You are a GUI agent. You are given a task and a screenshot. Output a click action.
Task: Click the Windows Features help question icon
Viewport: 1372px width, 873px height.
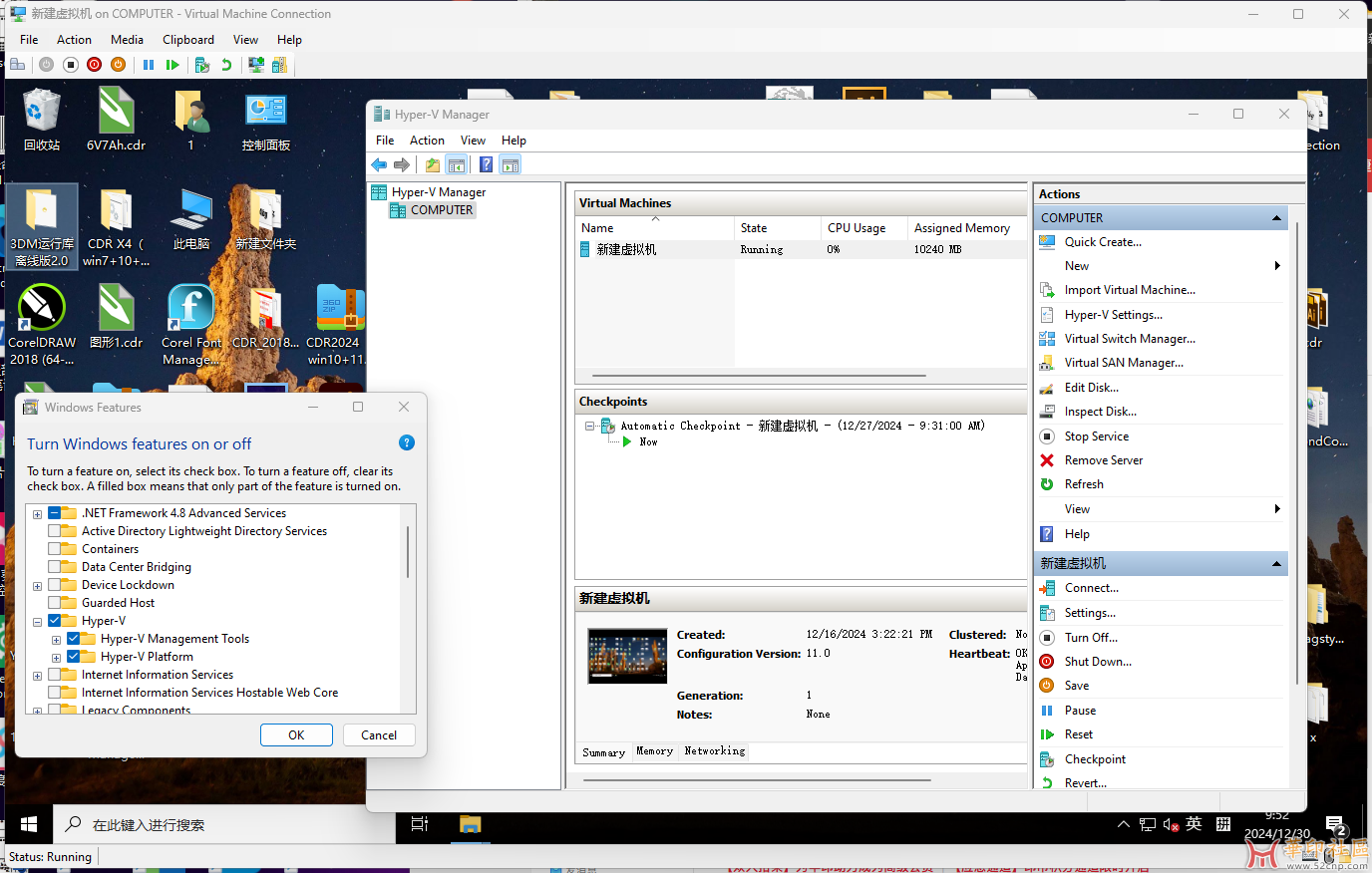tap(407, 442)
